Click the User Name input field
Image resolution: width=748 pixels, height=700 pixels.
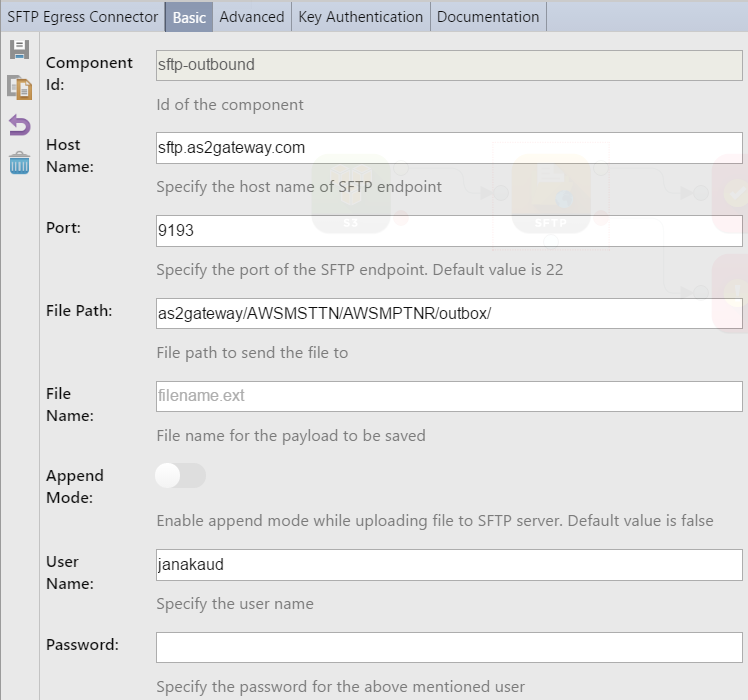(x=449, y=565)
